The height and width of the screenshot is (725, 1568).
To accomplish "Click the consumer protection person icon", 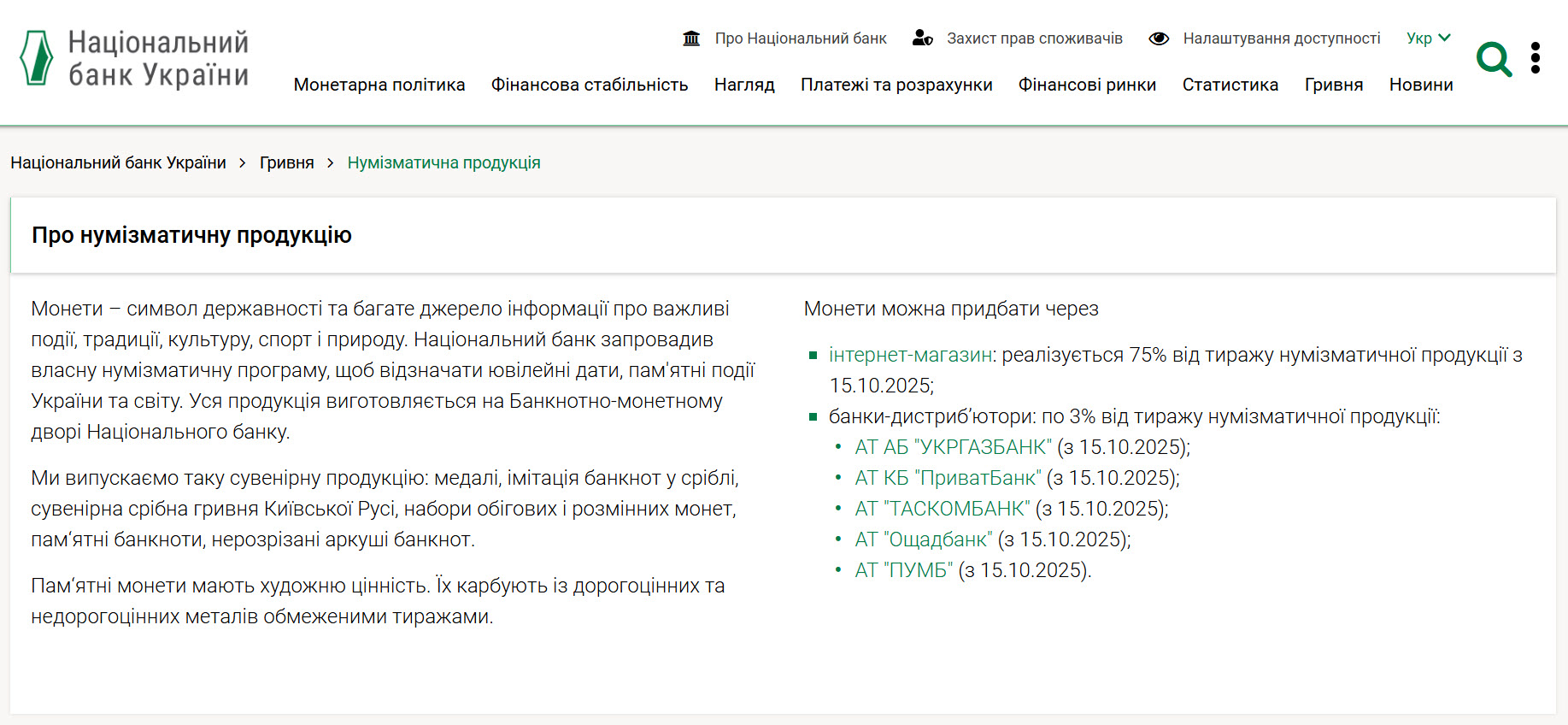I will pyautogui.click(x=922, y=38).
